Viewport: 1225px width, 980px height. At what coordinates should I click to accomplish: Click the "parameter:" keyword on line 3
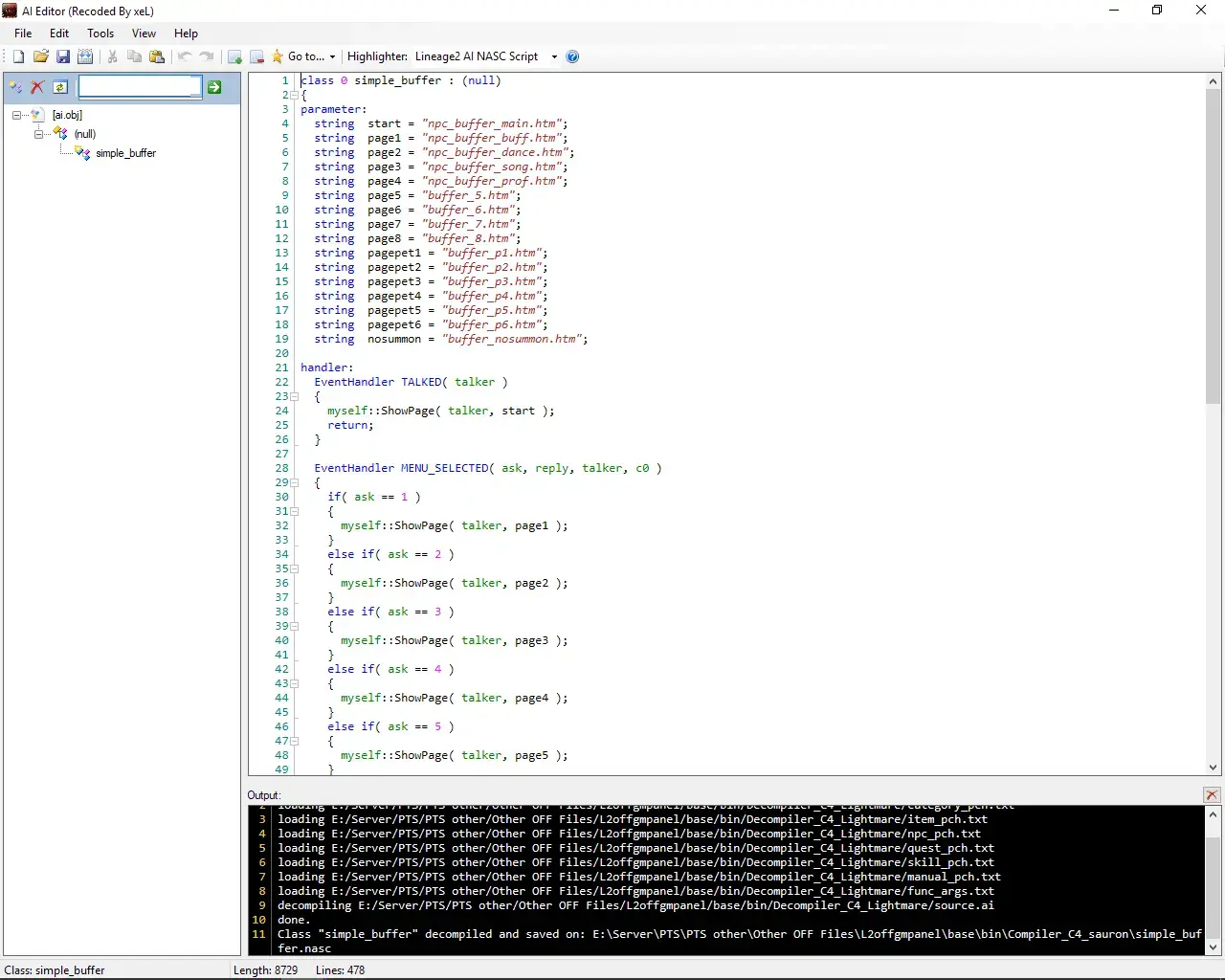[x=333, y=109]
